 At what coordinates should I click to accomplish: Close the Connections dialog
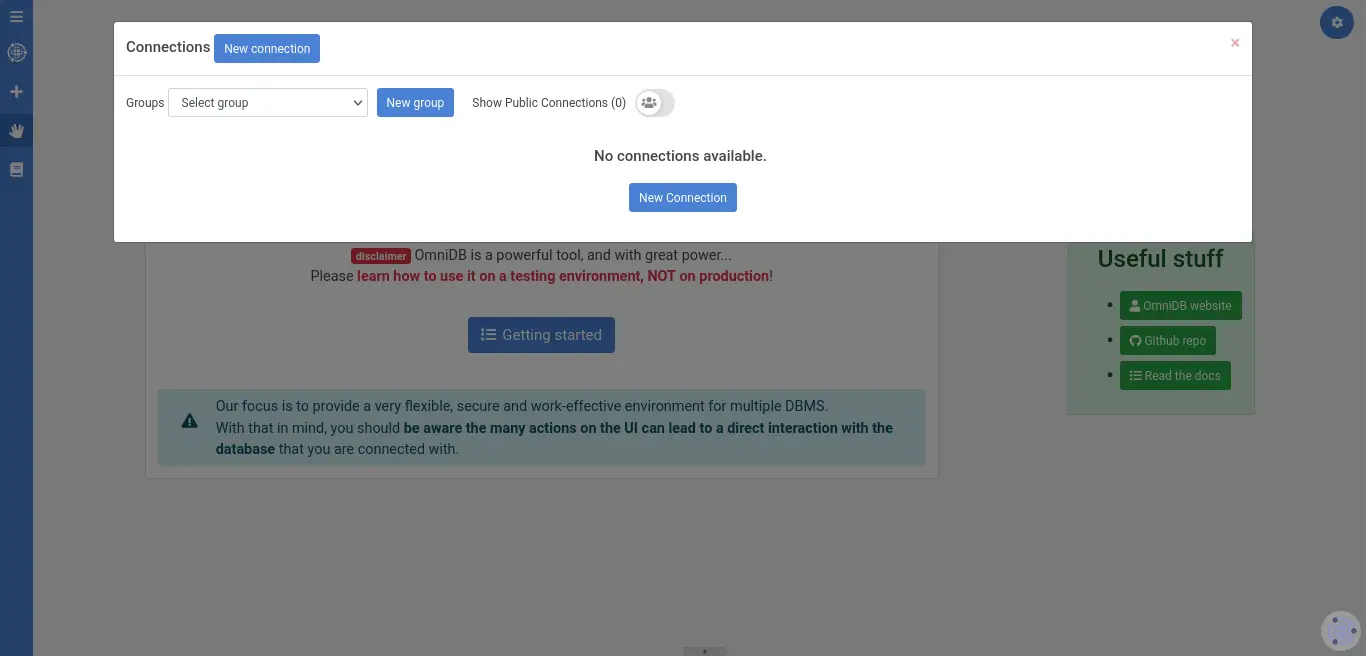1235,43
